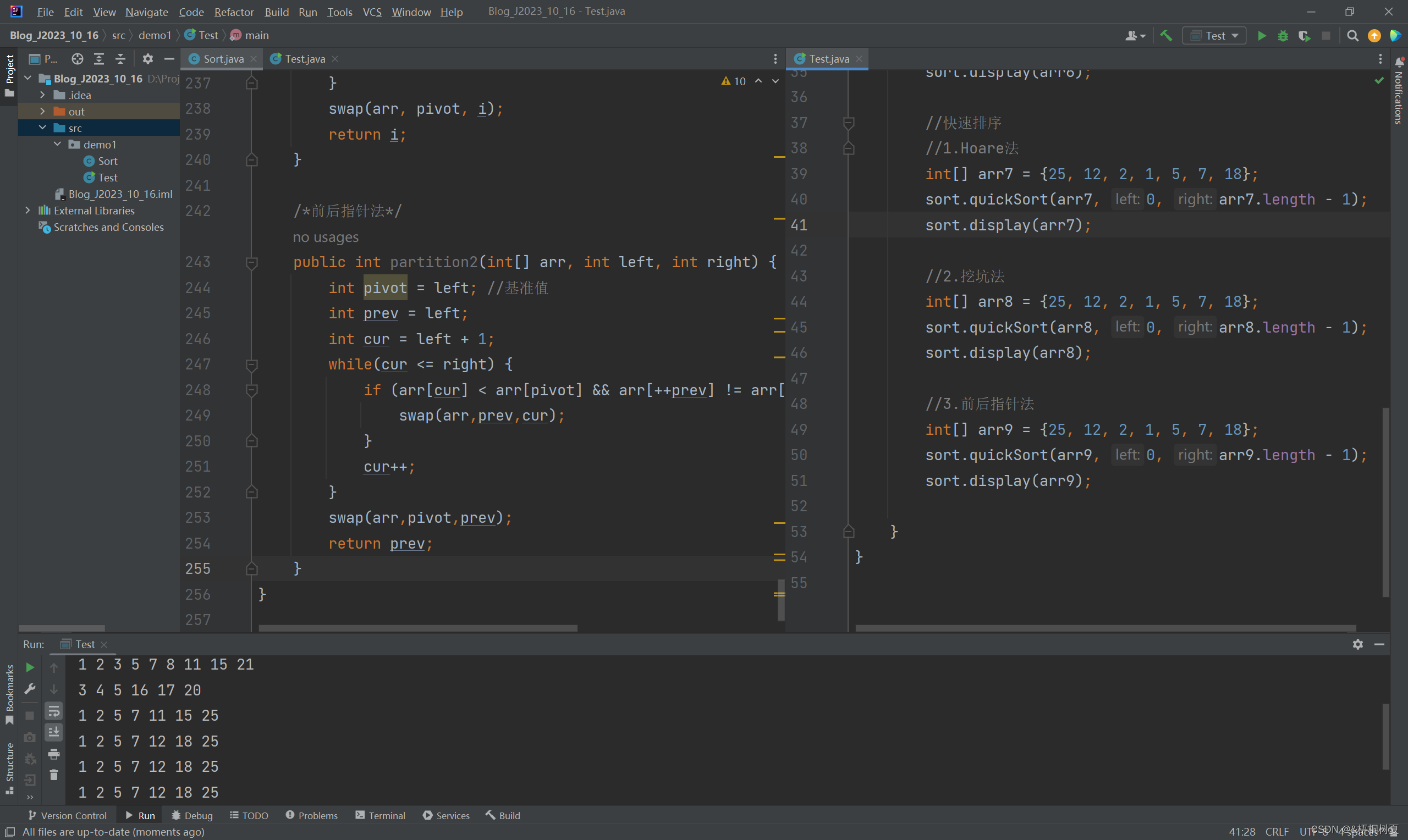Click horizontal scrollbar of right editor
Image resolution: width=1408 pixels, height=840 pixels.
click(x=1105, y=628)
